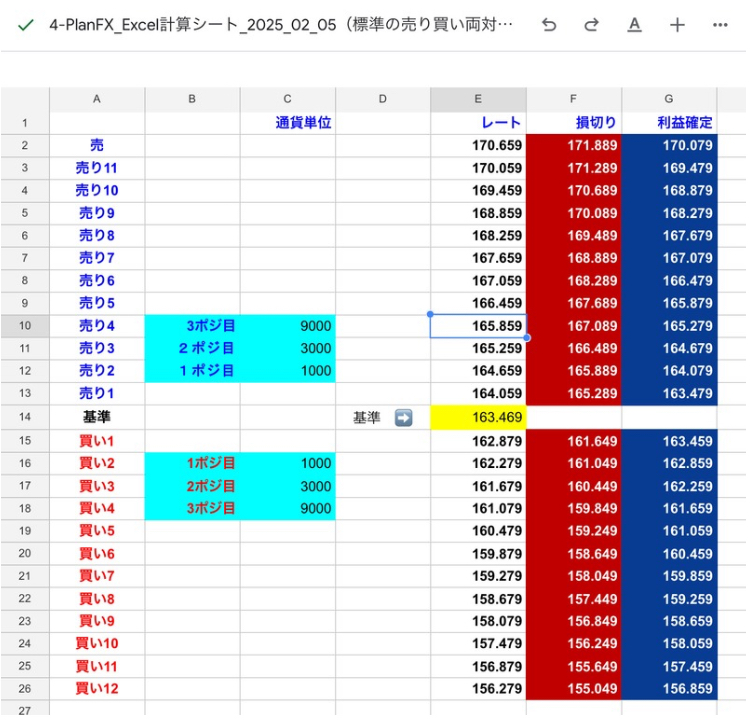This screenshot has width=750, height=721.
Task: Select row 1 header
Action: 25,123
